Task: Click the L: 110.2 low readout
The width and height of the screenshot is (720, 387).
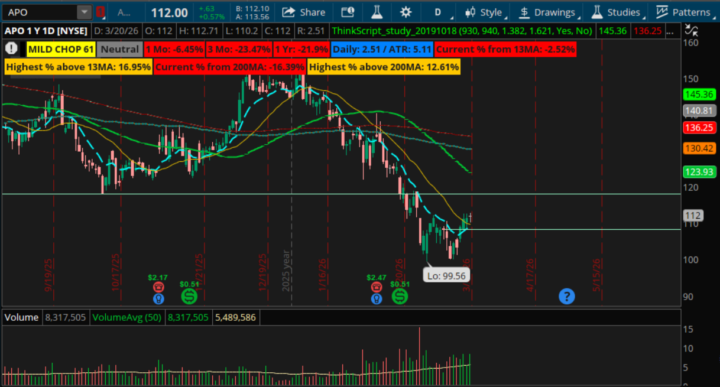Action: click(x=242, y=31)
